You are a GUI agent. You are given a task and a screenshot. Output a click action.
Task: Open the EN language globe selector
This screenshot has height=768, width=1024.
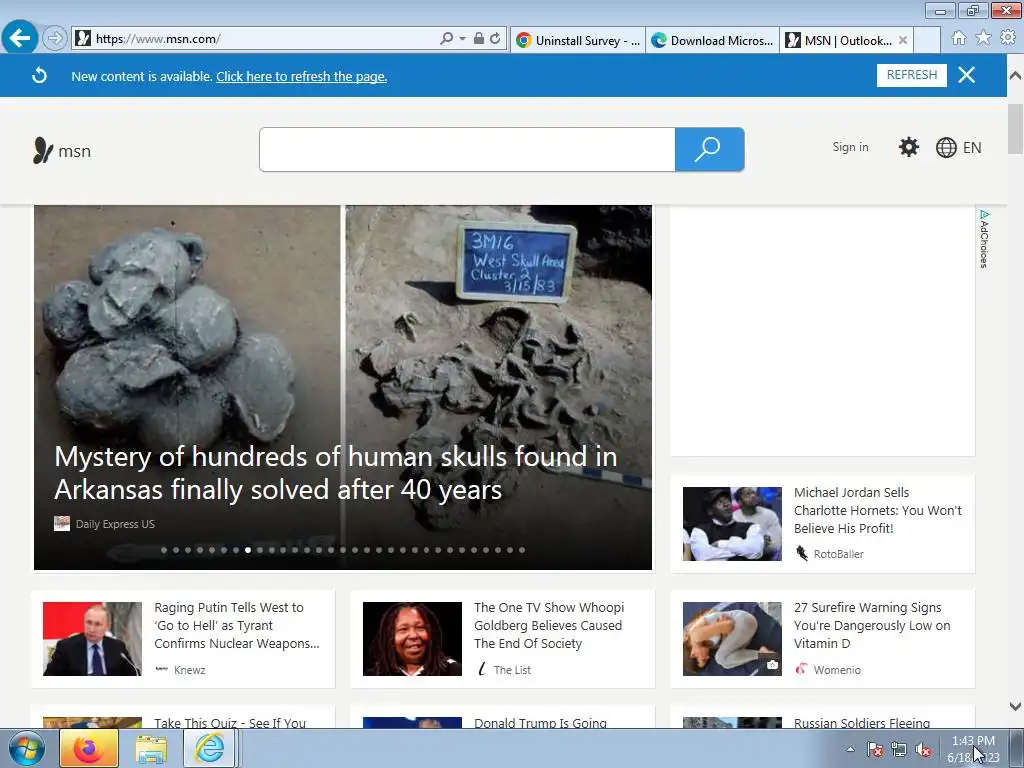pyautogui.click(x=959, y=148)
